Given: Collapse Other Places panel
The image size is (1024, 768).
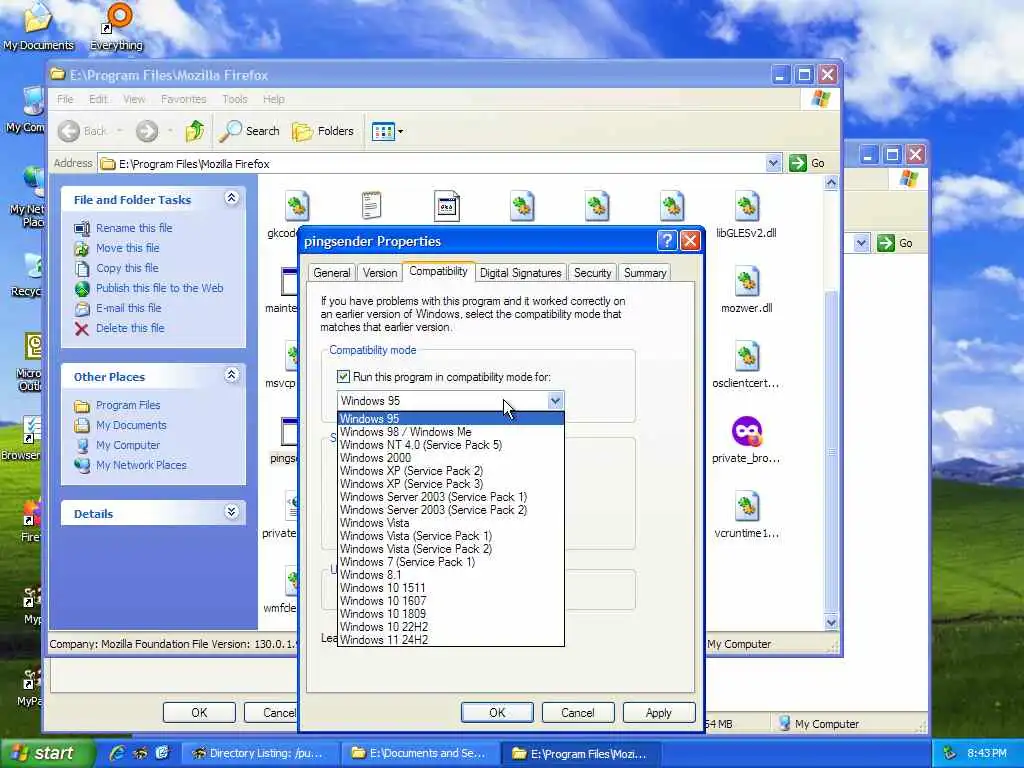Looking at the screenshot, I should 231,375.
